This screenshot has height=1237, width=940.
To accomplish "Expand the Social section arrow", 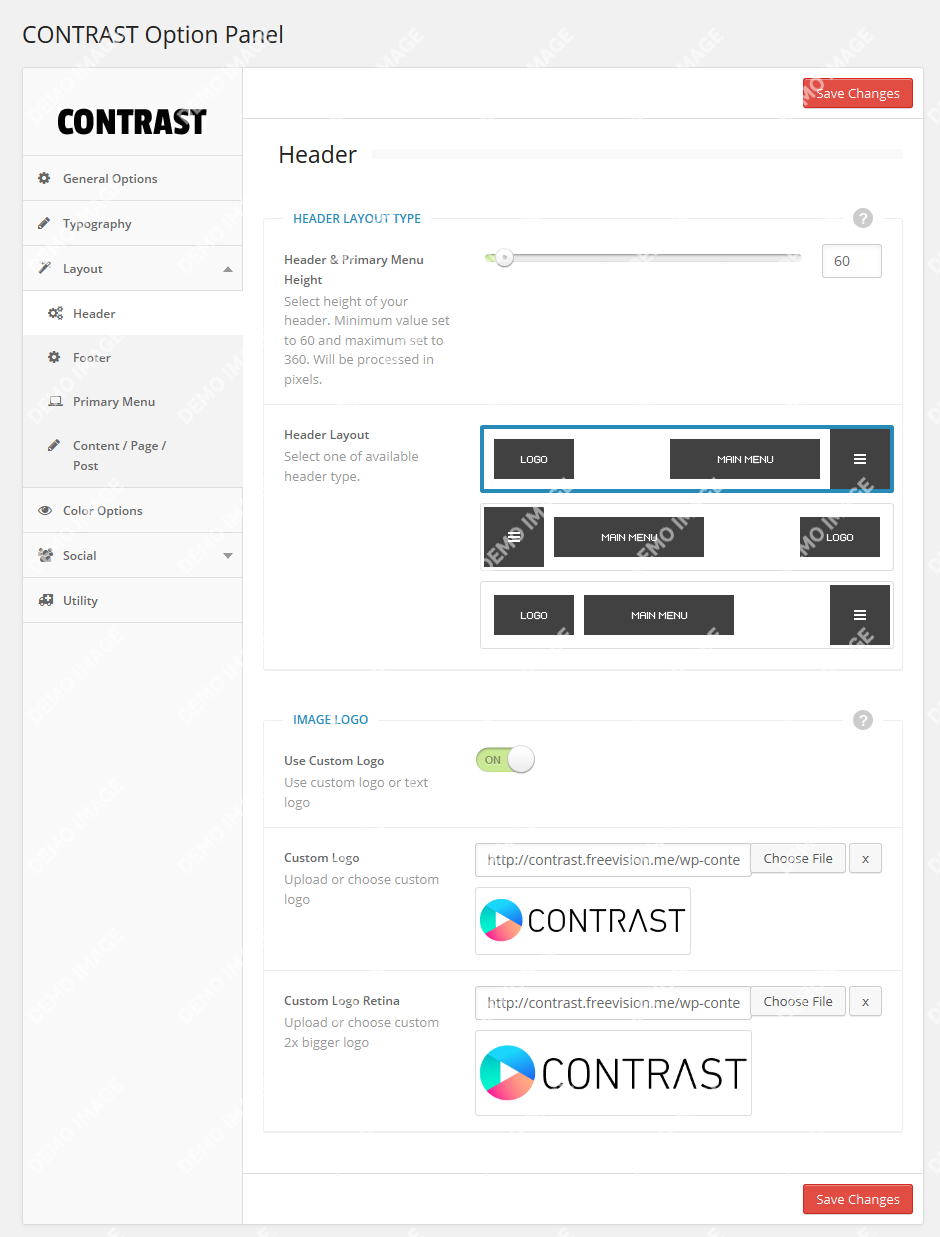I will [x=228, y=556].
